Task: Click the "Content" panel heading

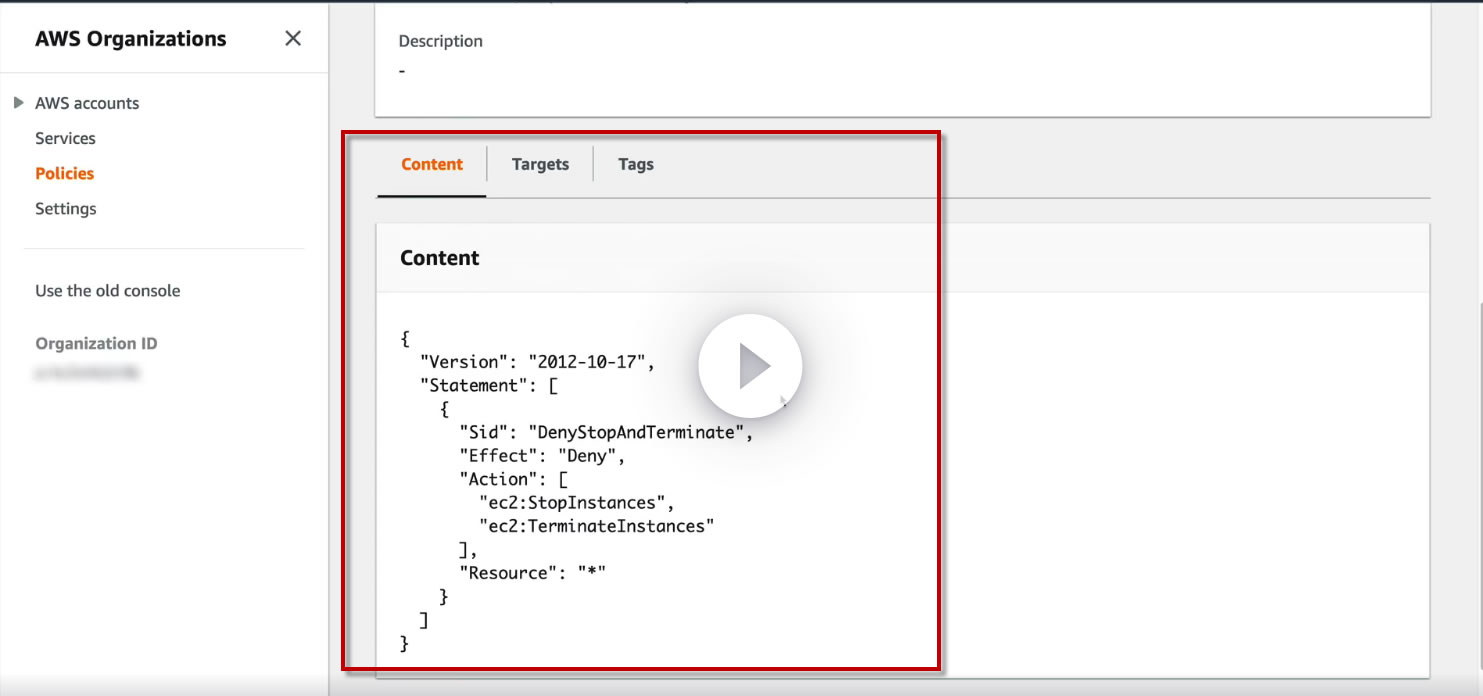Action: [440, 258]
